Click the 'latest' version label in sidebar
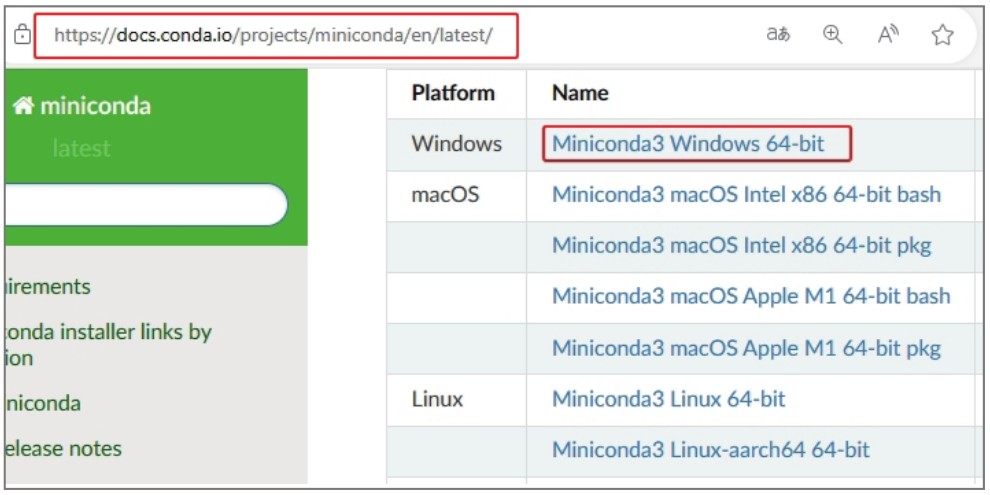This screenshot has height=495, width=990. click(x=81, y=148)
